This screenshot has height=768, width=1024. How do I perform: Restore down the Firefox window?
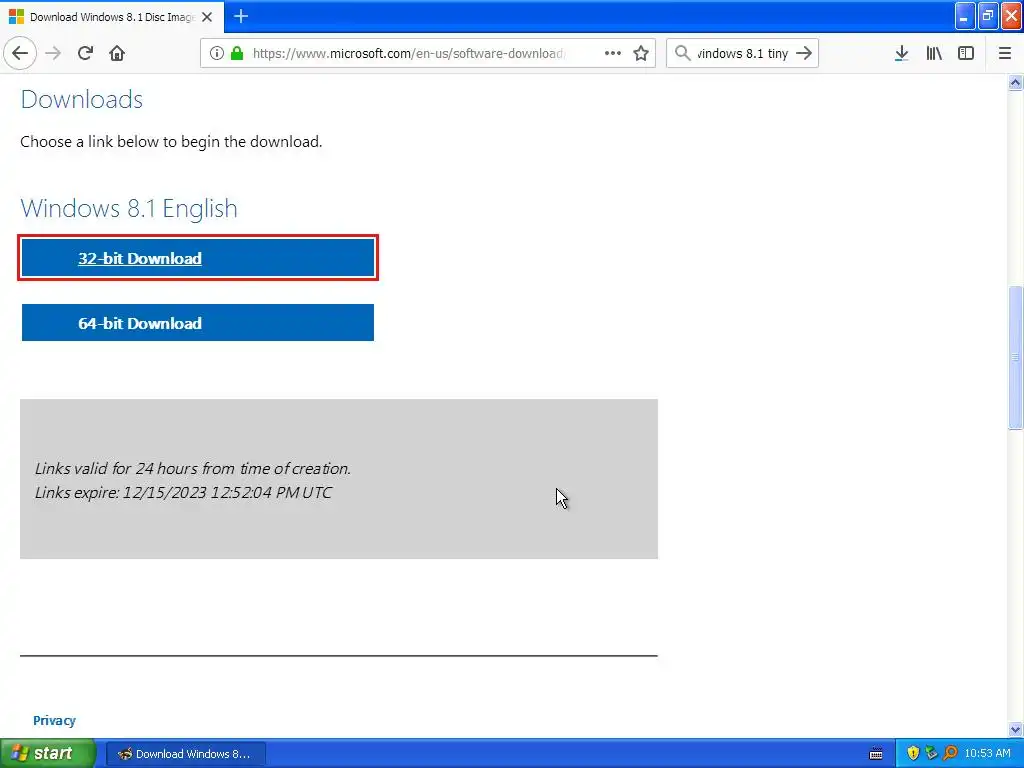[988, 16]
